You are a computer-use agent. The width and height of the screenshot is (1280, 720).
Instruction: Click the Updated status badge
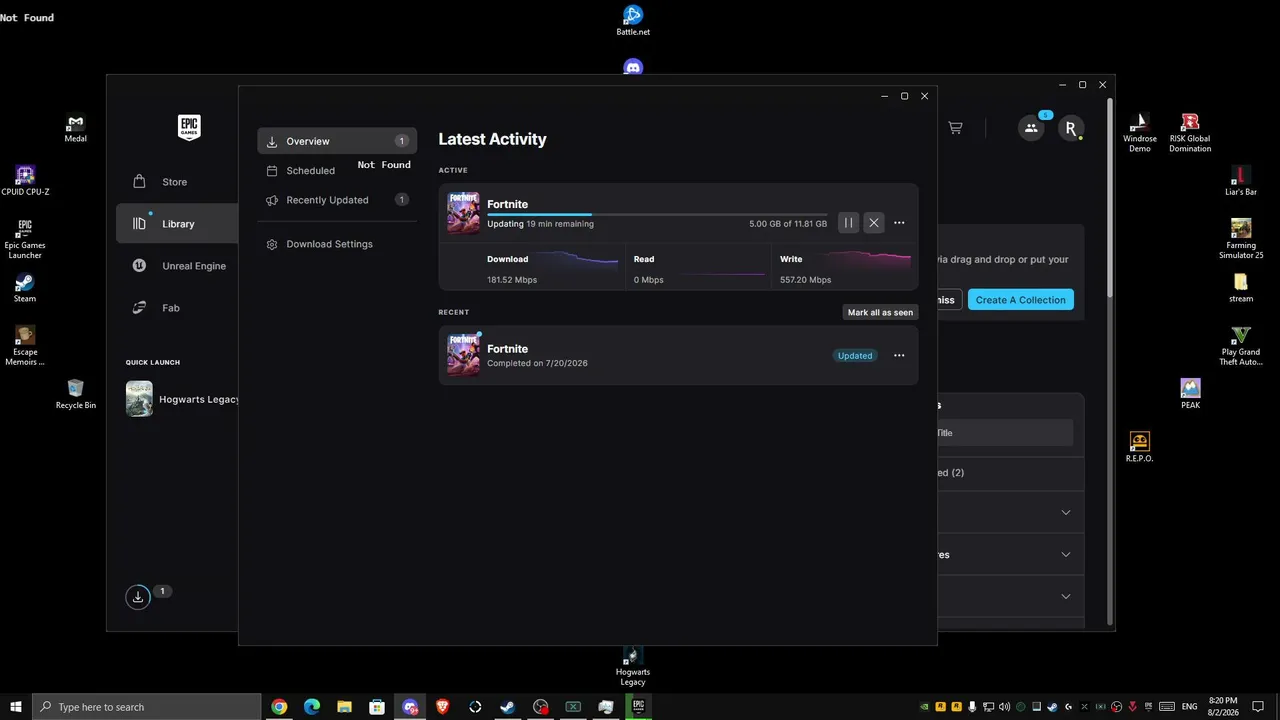[855, 356]
